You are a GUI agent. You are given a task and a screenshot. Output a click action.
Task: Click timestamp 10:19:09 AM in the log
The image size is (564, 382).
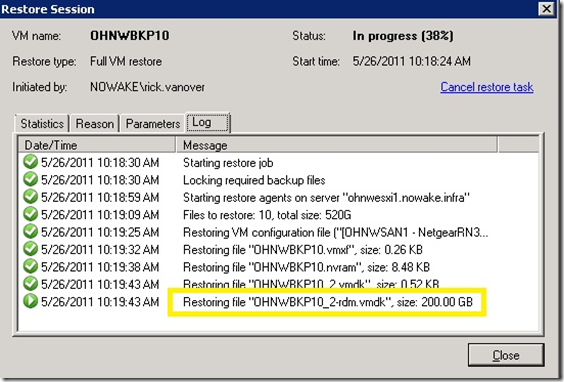pyautogui.click(x=100, y=215)
